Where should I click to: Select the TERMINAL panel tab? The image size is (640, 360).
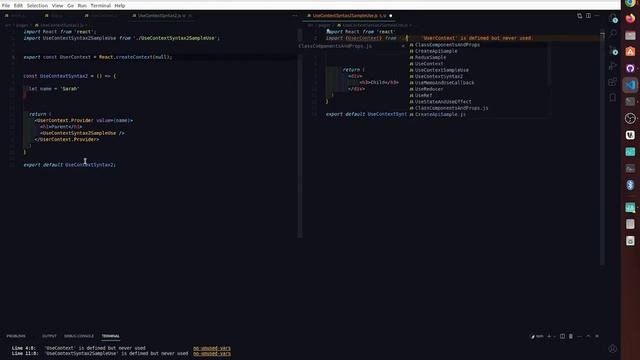pyautogui.click(x=111, y=336)
